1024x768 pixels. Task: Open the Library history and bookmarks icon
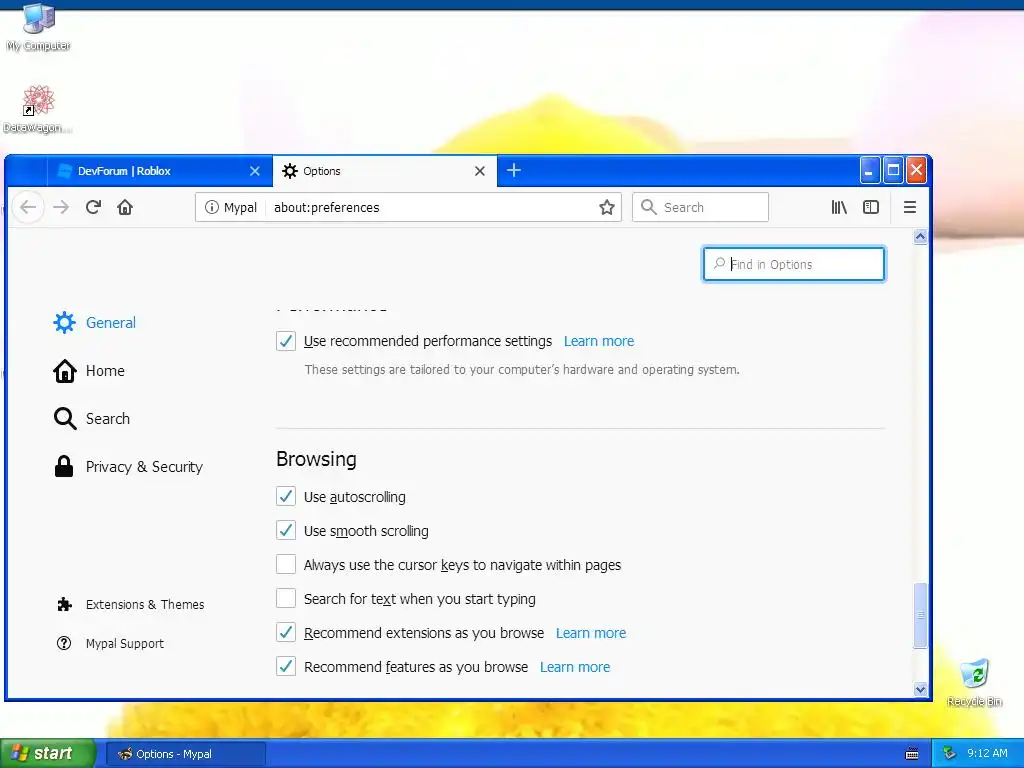coord(839,208)
